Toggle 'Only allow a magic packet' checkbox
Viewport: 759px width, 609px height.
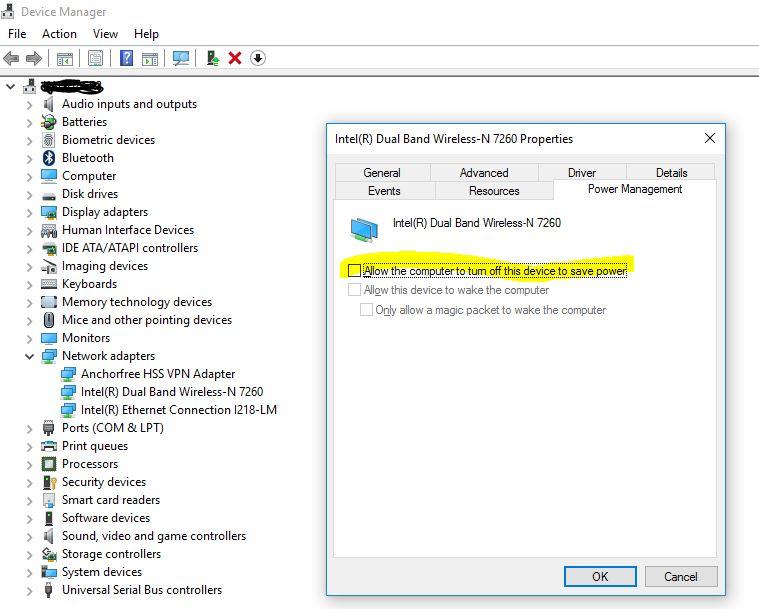point(366,309)
